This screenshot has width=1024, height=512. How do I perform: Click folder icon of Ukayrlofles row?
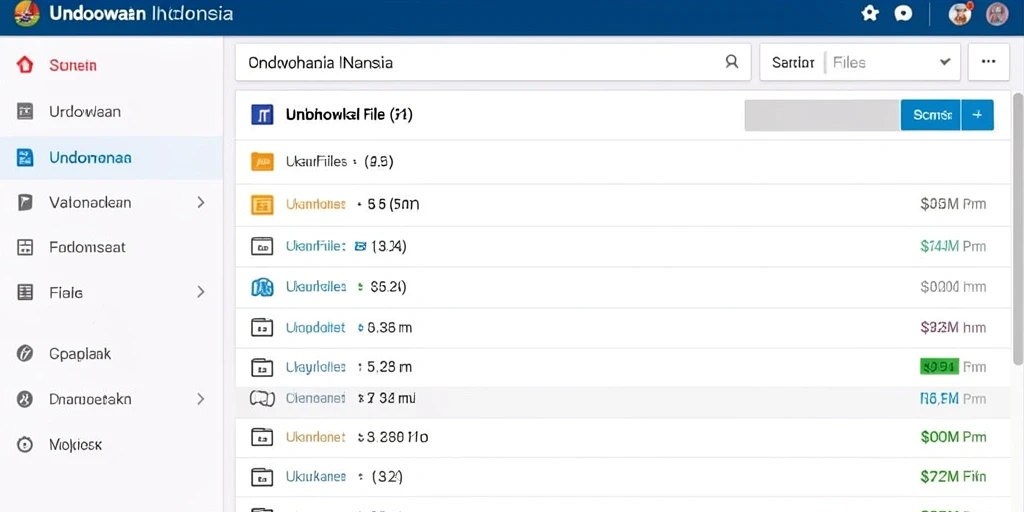click(x=261, y=368)
